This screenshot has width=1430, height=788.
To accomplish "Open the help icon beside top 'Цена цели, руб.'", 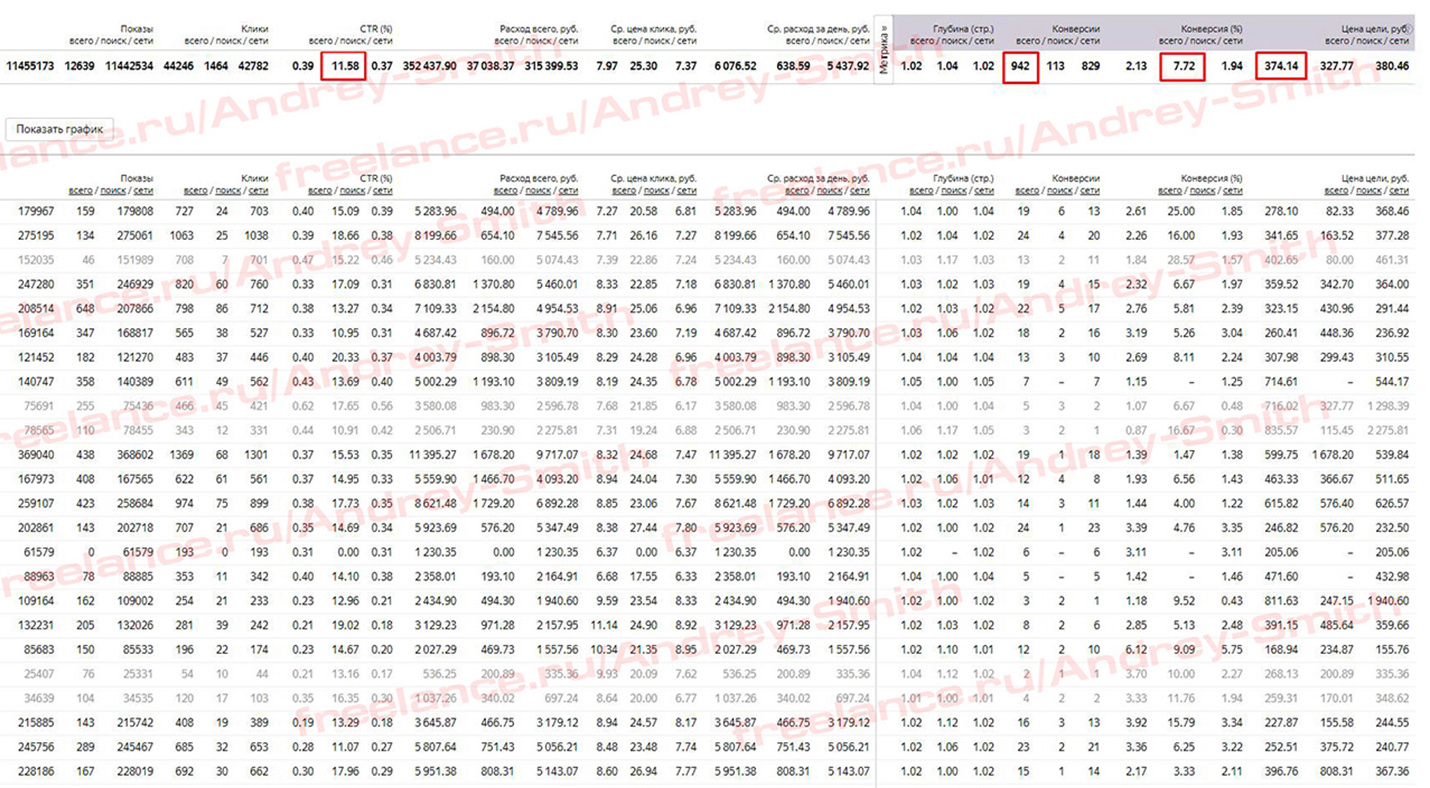I will pyautogui.click(x=1410, y=30).
